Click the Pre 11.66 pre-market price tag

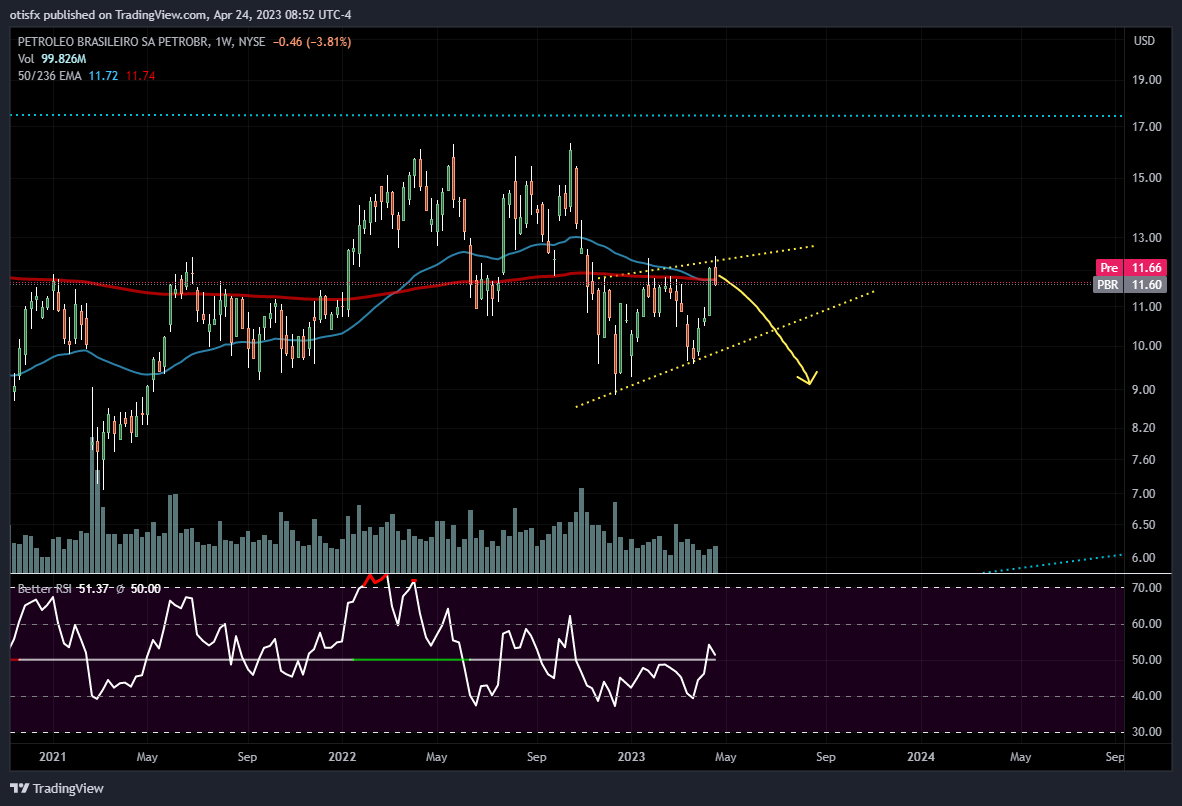coord(1131,268)
